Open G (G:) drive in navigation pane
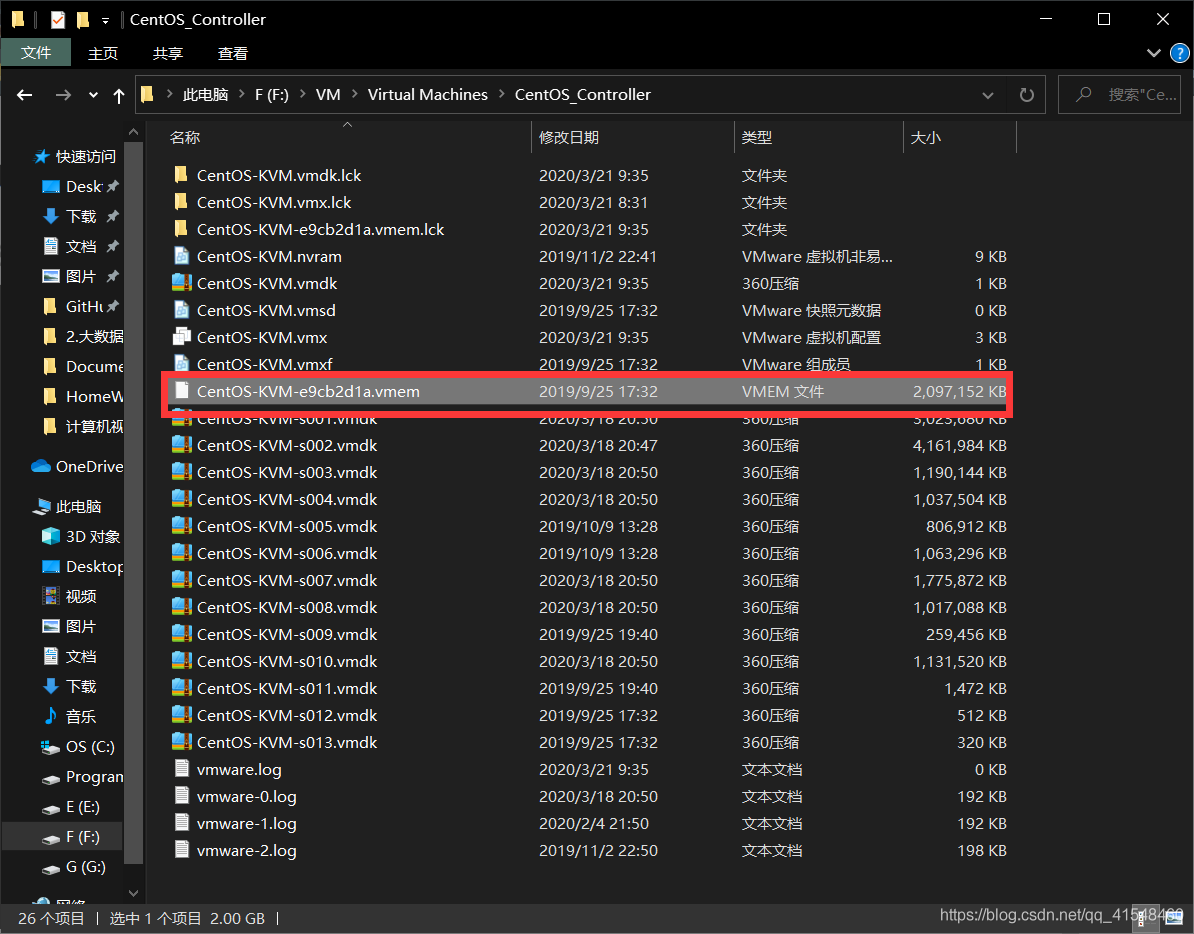 pos(73,866)
